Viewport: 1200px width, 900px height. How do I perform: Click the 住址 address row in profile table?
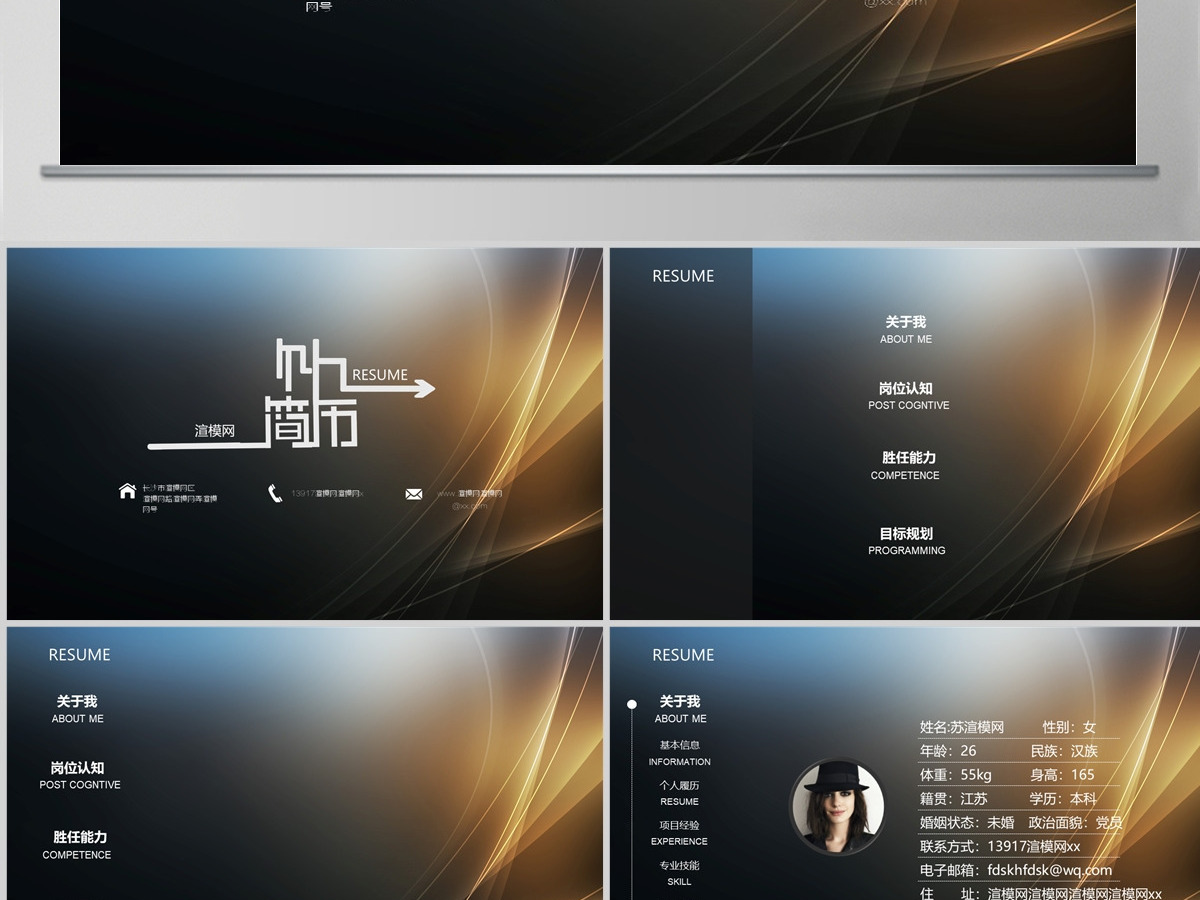[x=1041, y=894]
